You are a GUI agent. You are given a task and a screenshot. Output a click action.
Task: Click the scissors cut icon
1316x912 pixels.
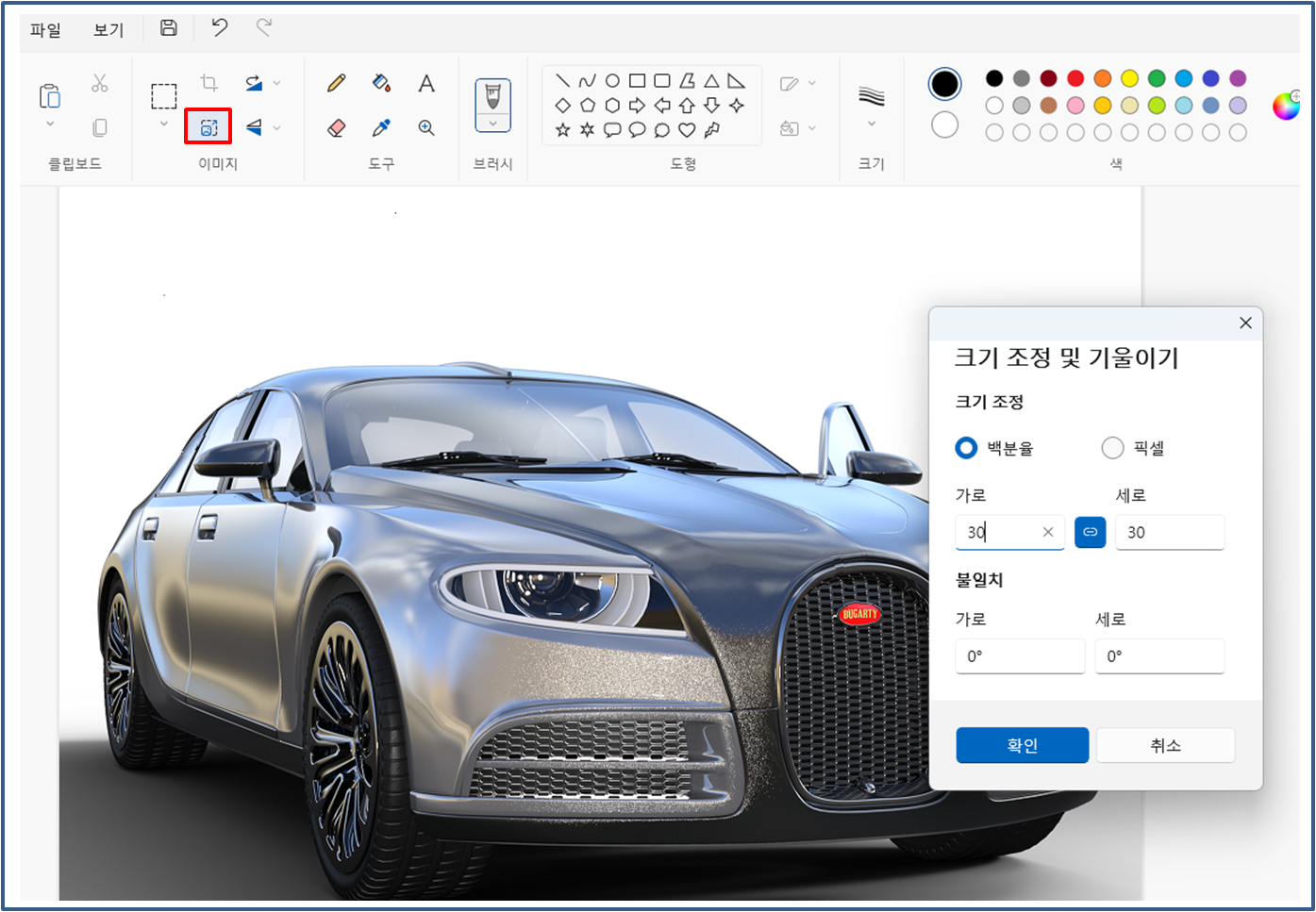(100, 83)
